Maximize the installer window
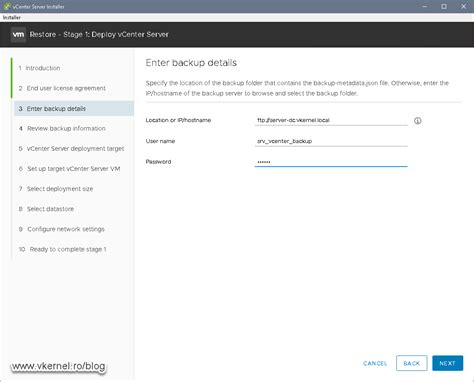The height and width of the screenshot is (382, 474). click(444, 6)
